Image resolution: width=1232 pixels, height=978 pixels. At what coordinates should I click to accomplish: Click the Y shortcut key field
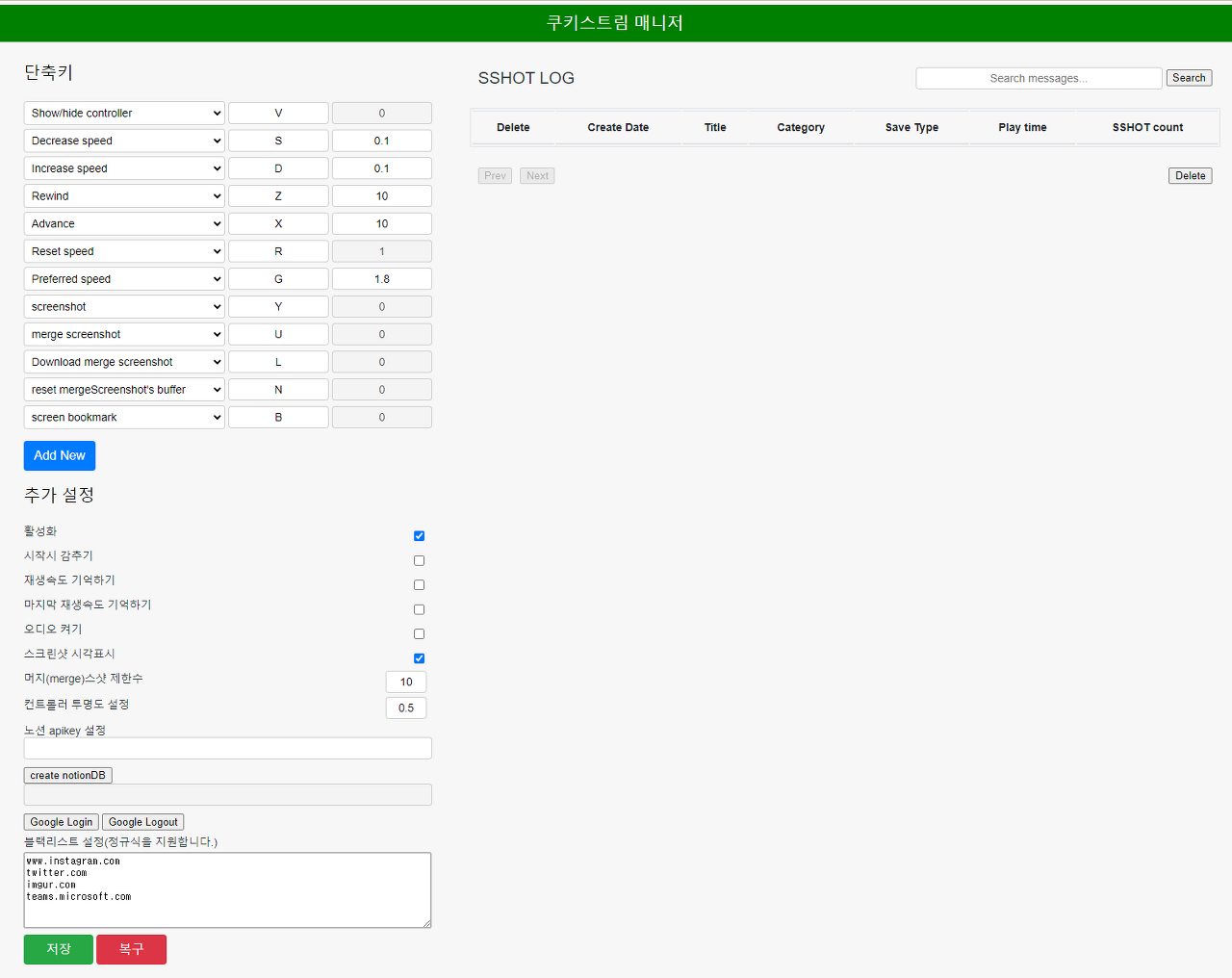point(278,307)
